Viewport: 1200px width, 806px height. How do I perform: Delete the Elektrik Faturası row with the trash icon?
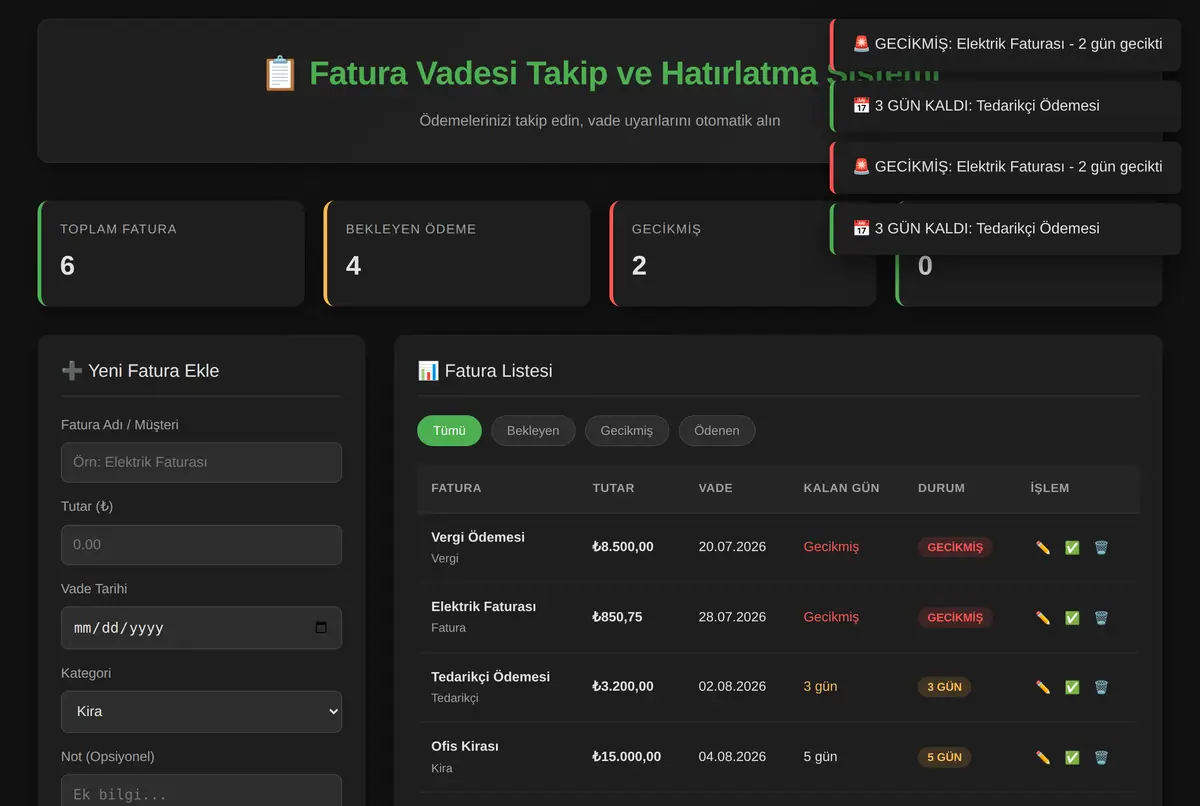(1101, 618)
